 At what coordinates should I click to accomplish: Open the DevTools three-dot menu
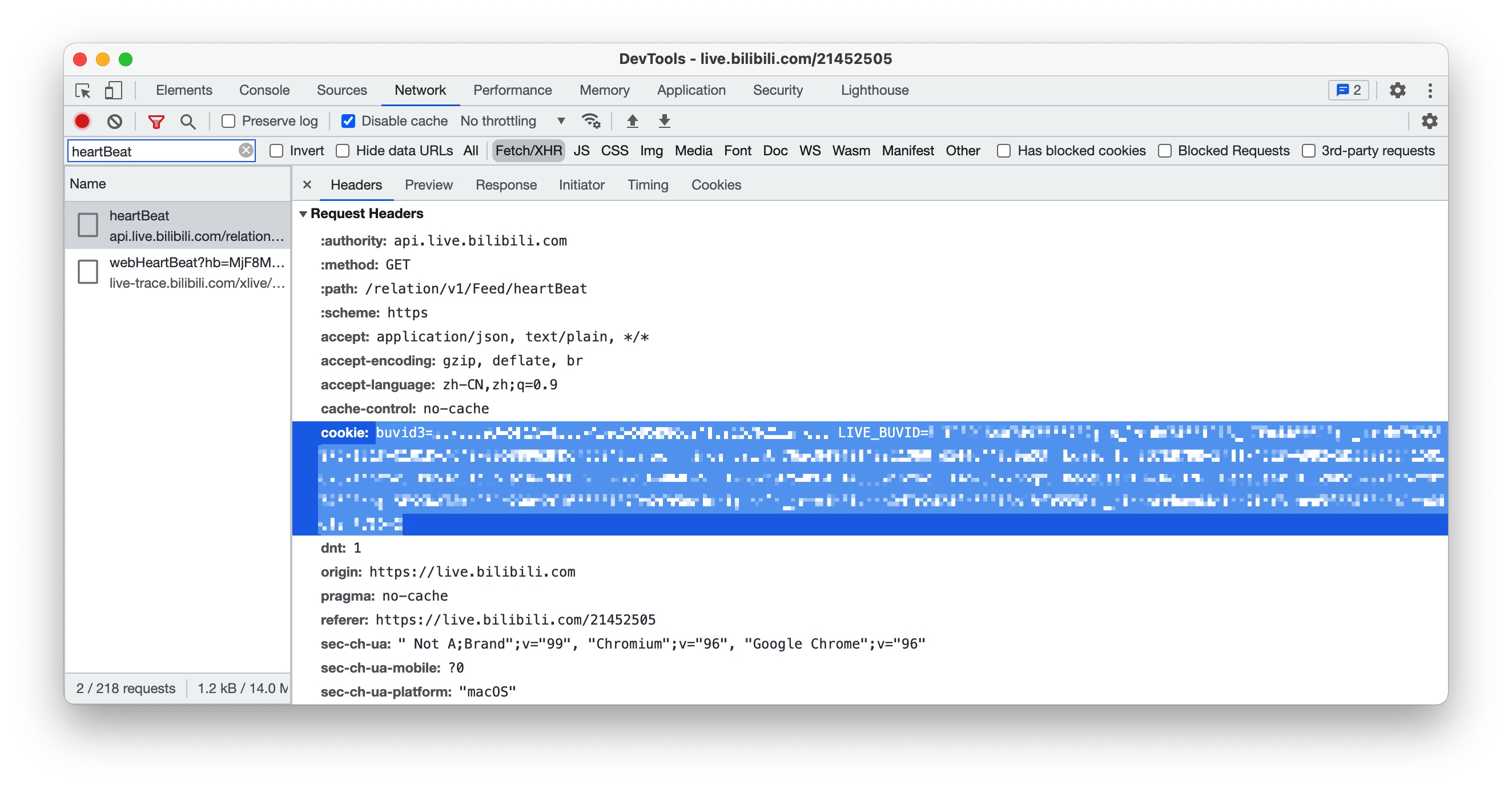point(1430,90)
